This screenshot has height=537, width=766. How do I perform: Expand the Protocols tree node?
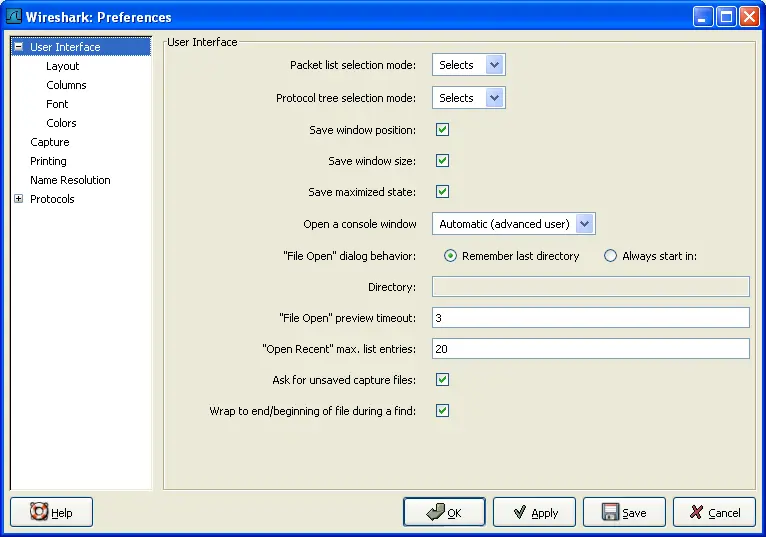(18, 199)
